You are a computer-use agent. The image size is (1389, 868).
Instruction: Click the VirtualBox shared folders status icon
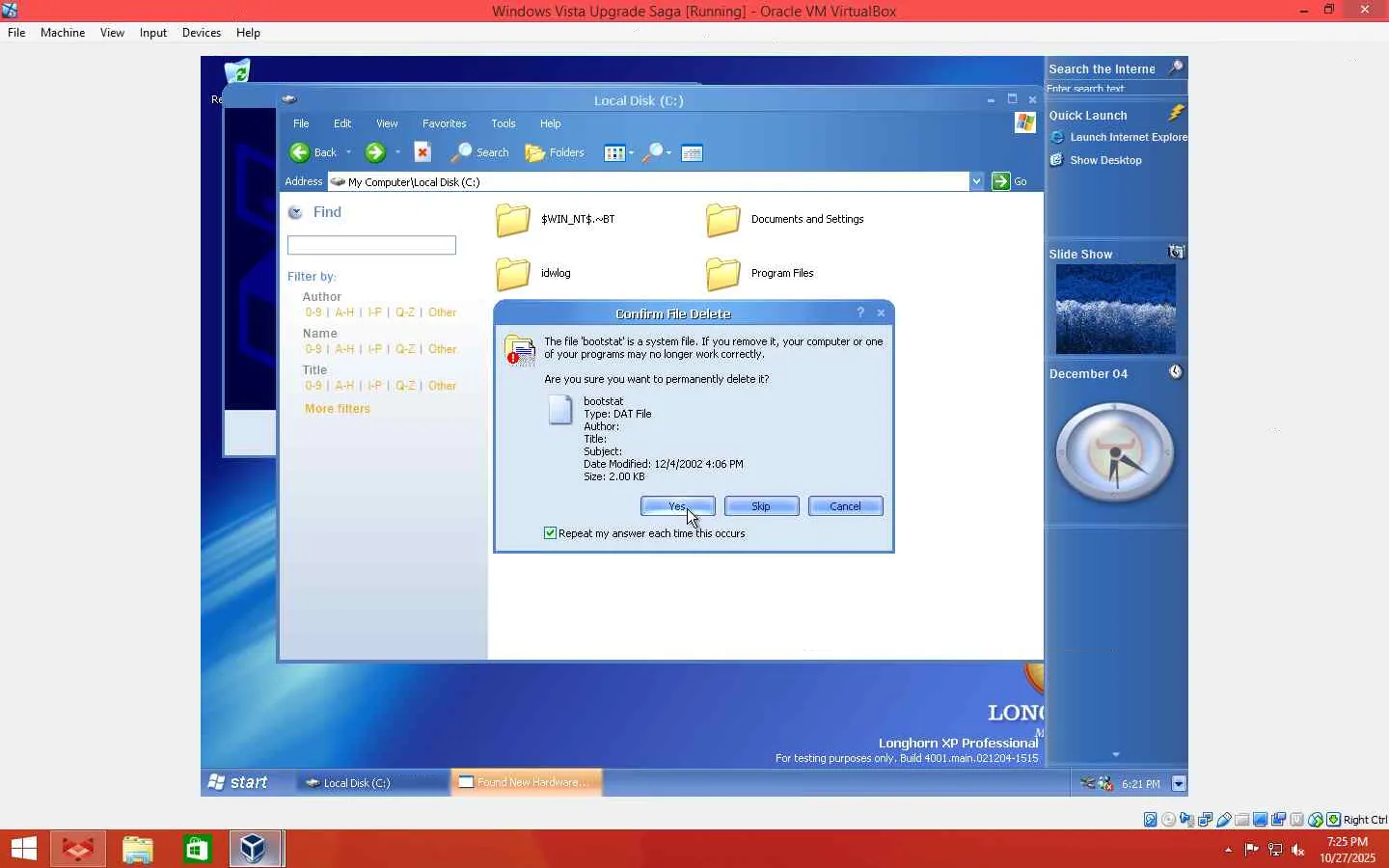(1242, 820)
